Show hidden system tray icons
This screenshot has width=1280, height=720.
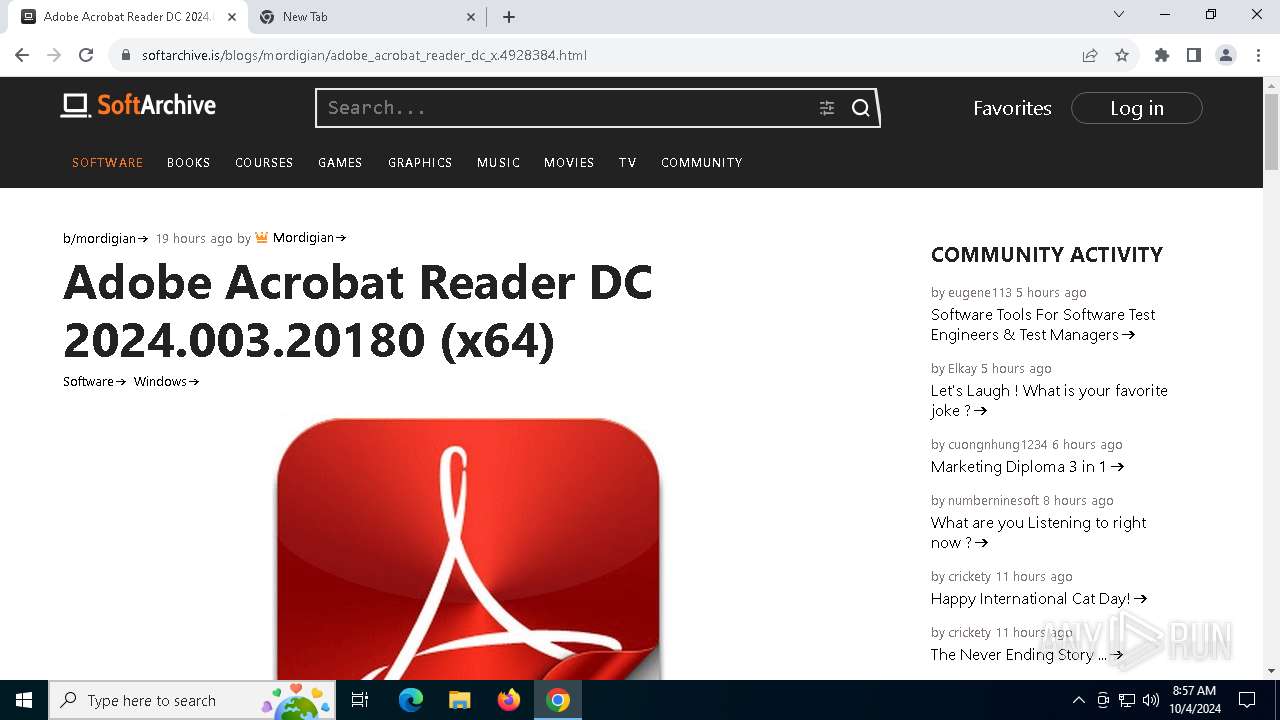(x=1078, y=700)
